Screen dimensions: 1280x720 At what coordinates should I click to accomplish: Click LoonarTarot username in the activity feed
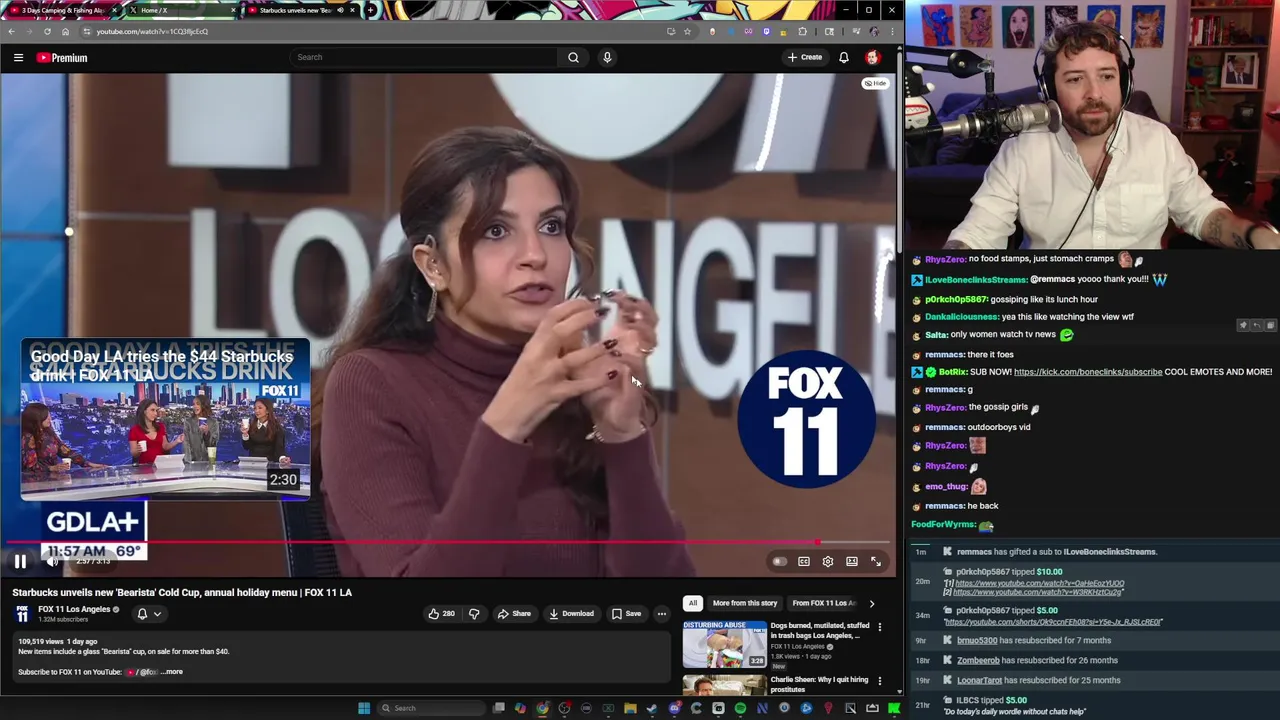[x=979, y=681]
